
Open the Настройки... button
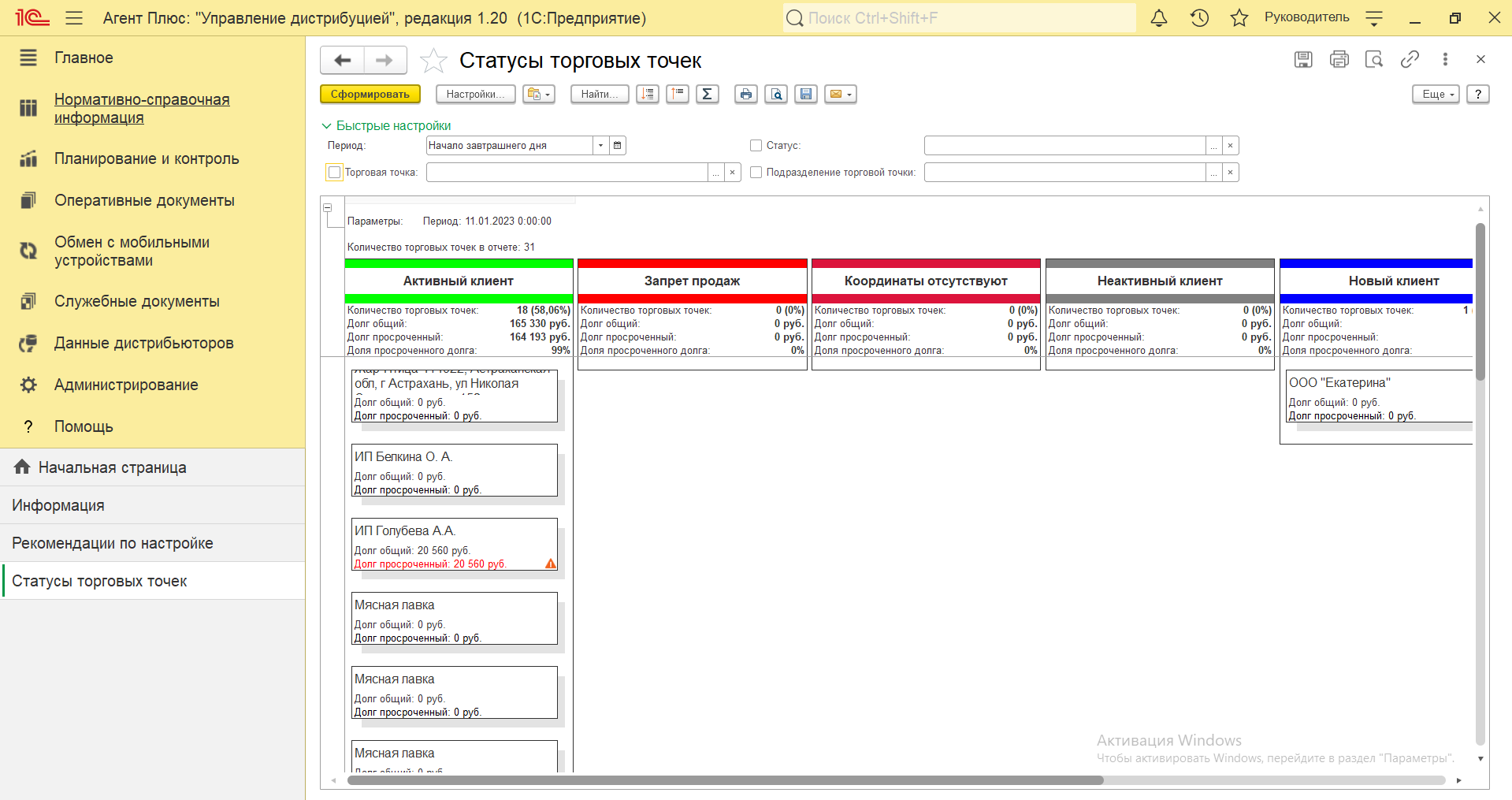pyautogui.click(x=476, y=95)
